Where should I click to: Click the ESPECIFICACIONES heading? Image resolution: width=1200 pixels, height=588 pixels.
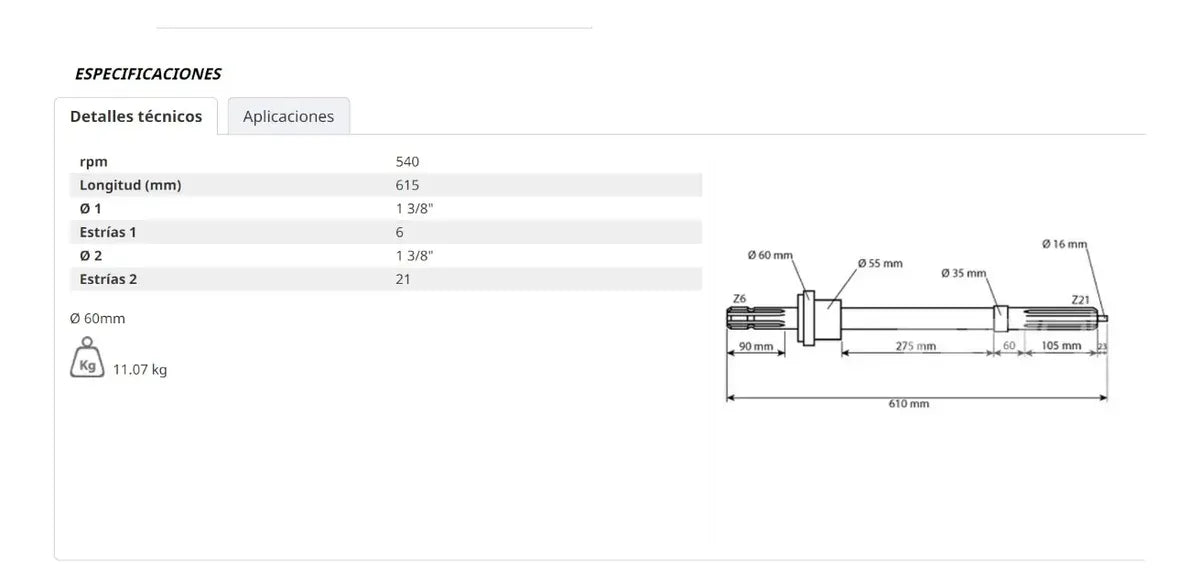click(148, 74)
